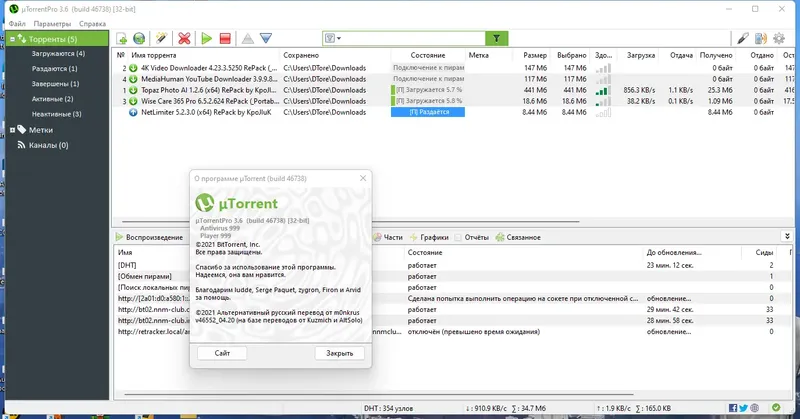Click the pen icon in the right toolbar

click(x=743, y=38)
